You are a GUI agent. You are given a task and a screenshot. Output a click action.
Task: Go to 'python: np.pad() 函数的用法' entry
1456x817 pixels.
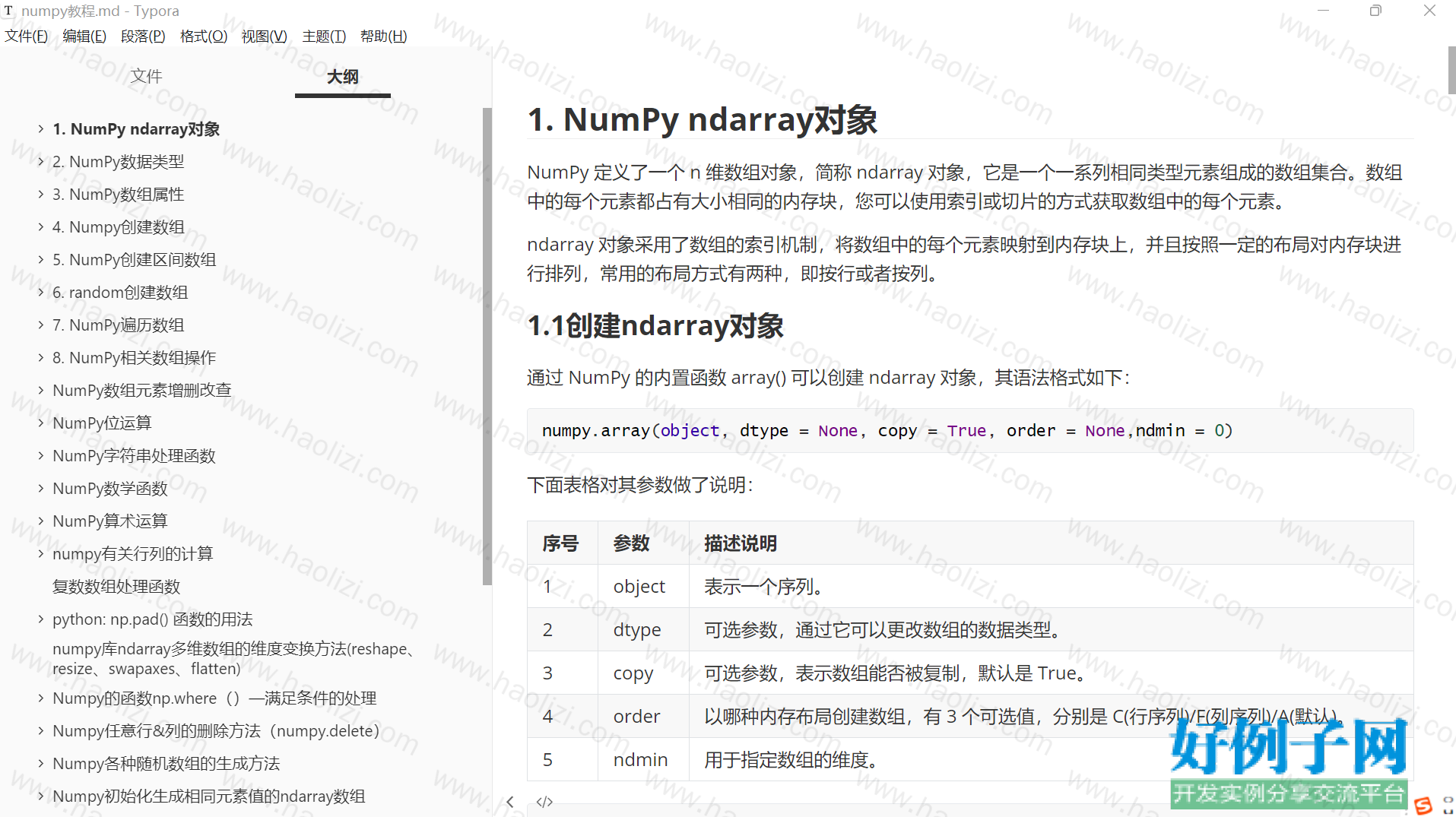(x=153, y=619)
